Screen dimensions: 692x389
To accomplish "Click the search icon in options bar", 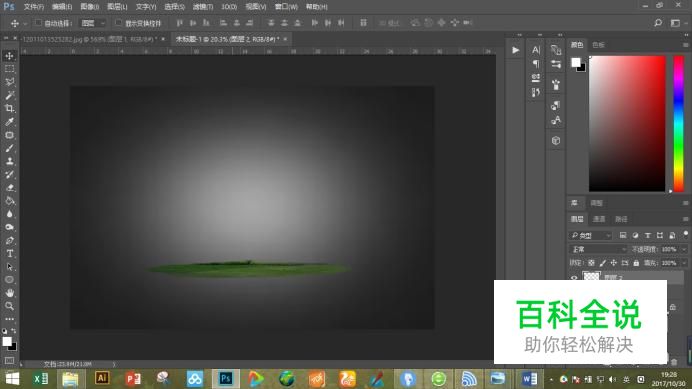I will 658,23.
